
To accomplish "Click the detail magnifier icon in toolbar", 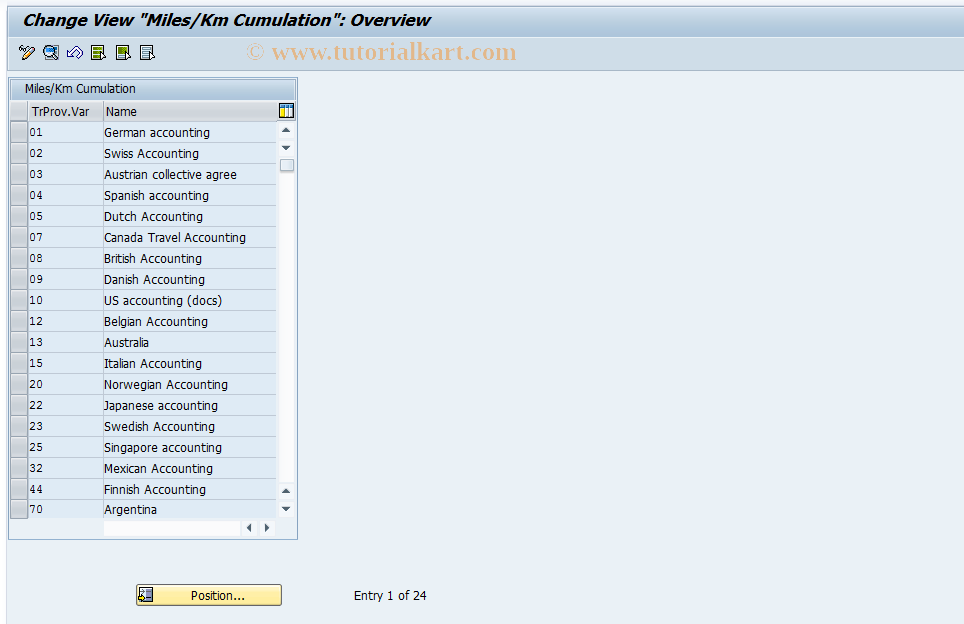I will pos(50,53).
